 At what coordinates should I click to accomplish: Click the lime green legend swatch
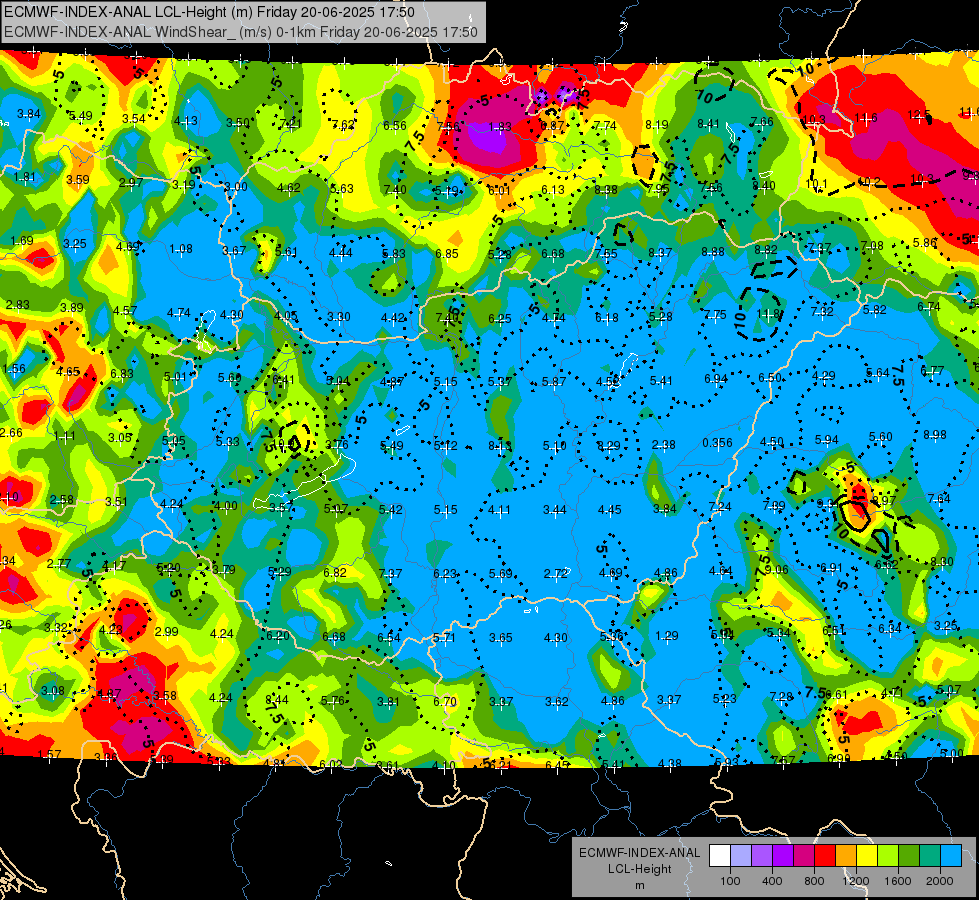[888, 856]
